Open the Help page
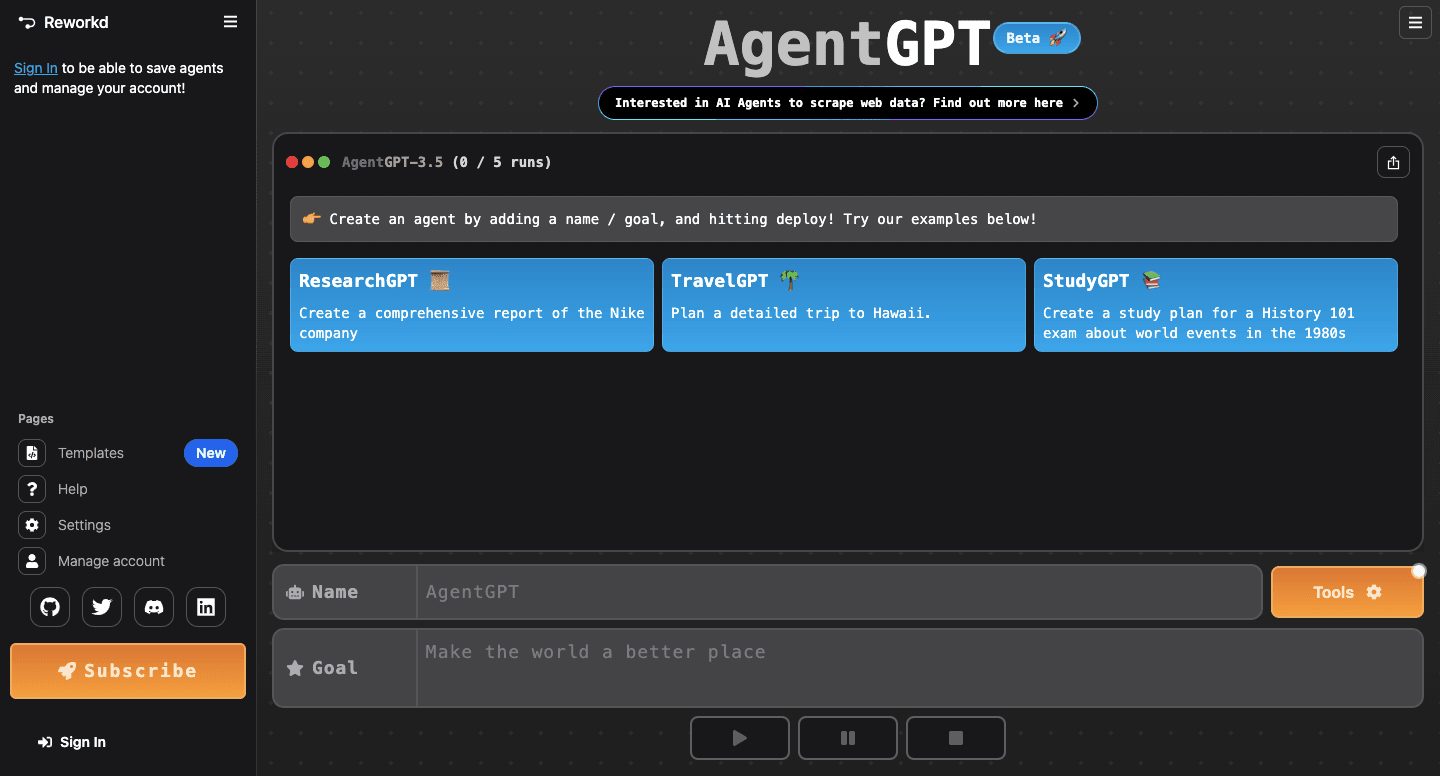Screen dimensions: 1440x776 [x=70, y=489]
